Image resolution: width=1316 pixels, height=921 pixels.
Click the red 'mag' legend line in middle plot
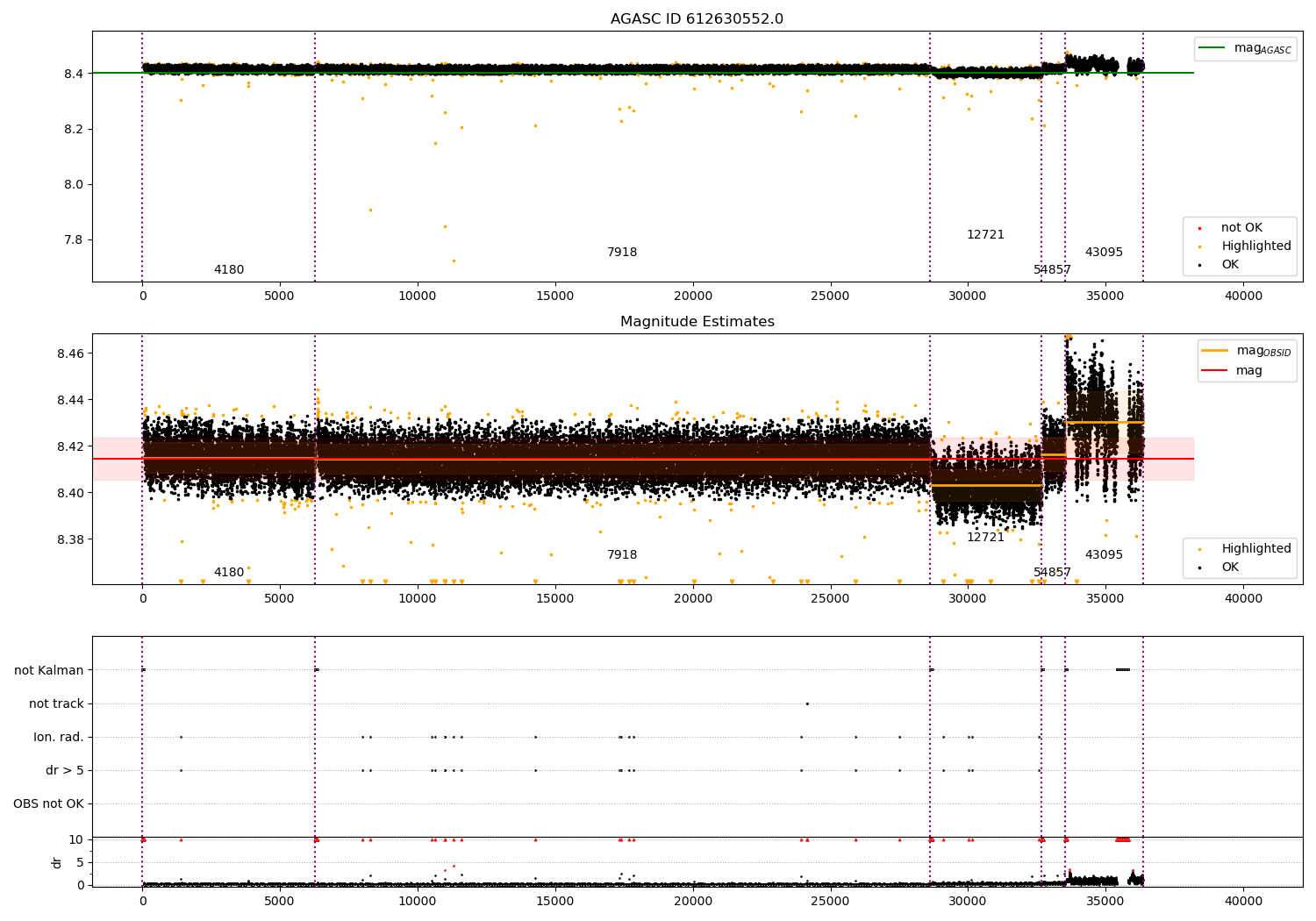tap(1214, 370)
